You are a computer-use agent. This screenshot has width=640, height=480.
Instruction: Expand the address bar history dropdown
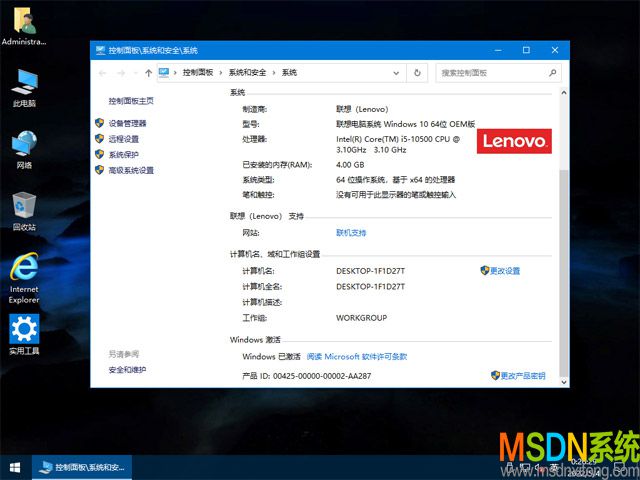tap(396, 73)
